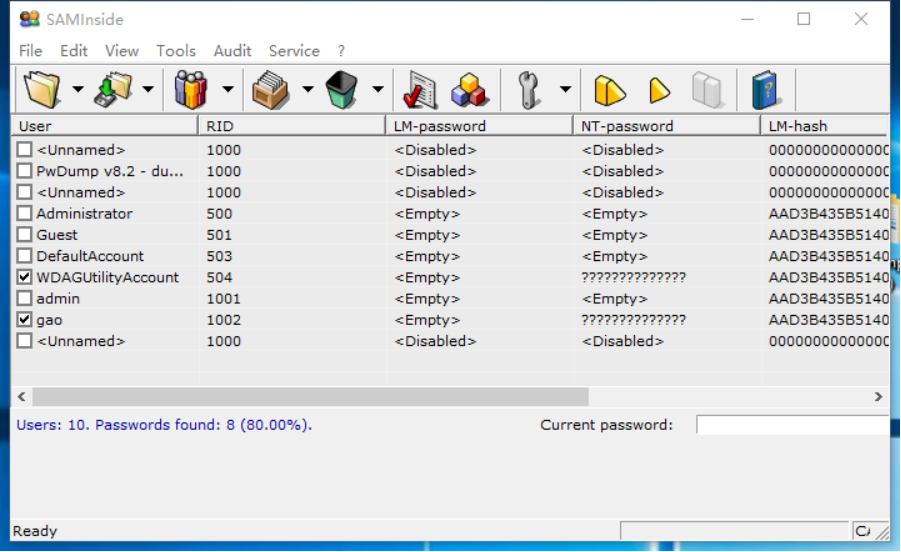
Task: Open the Service menu
Action: click(x=294, y=51)
